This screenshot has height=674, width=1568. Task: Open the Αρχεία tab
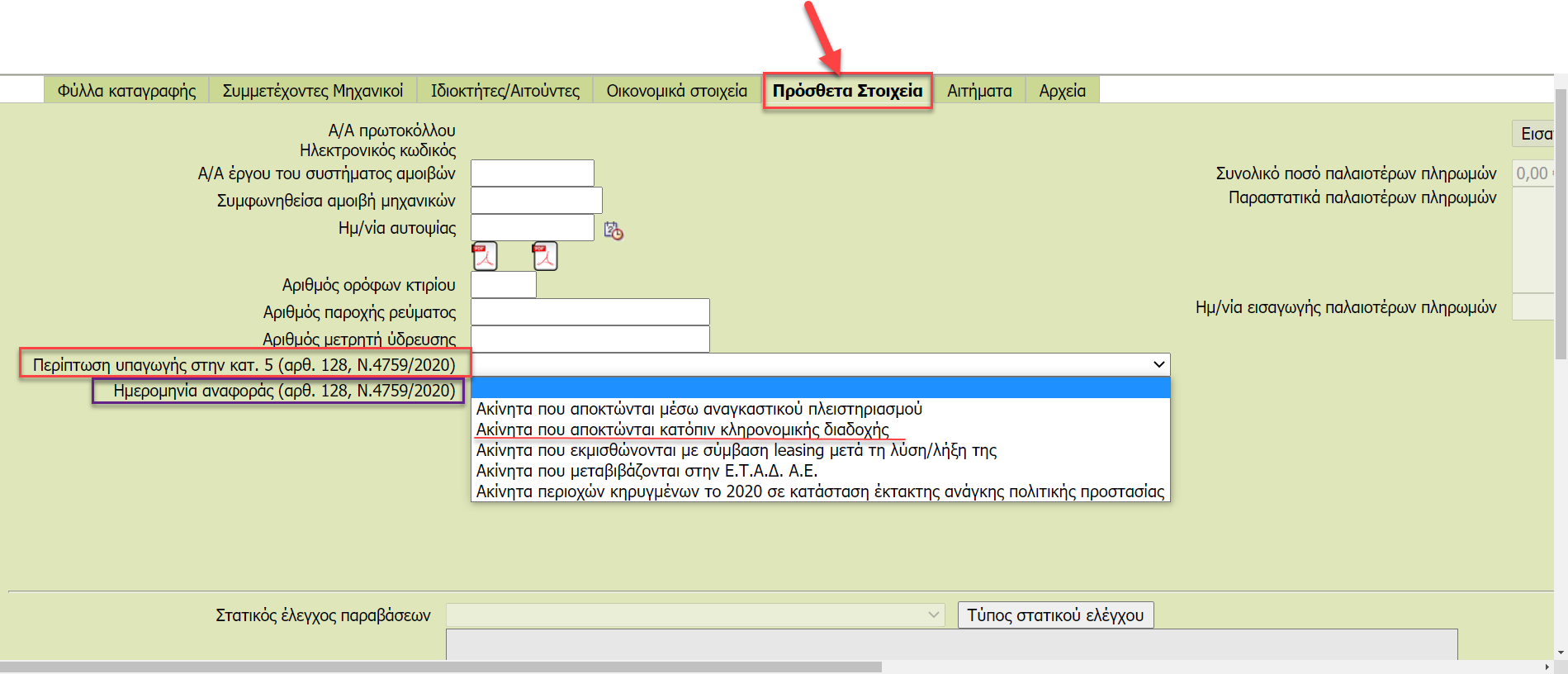(x=1062, y=91)
